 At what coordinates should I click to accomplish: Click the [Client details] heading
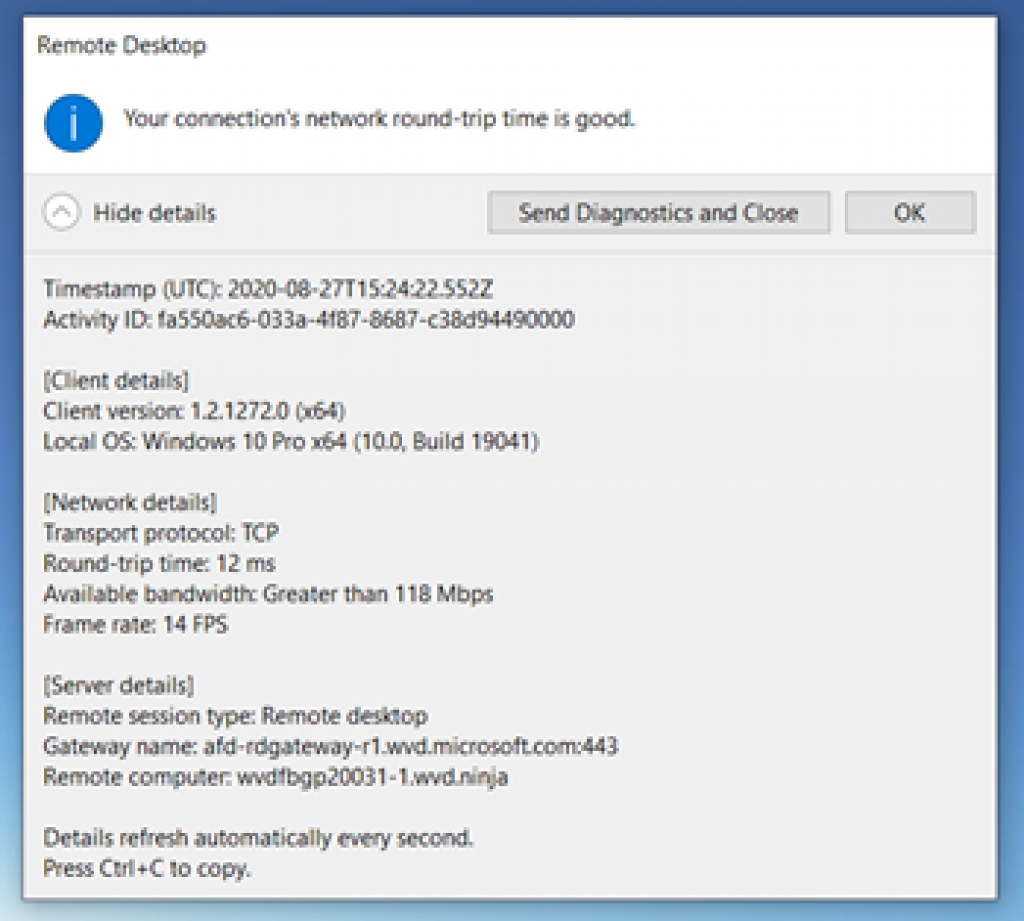click(116, 380)
